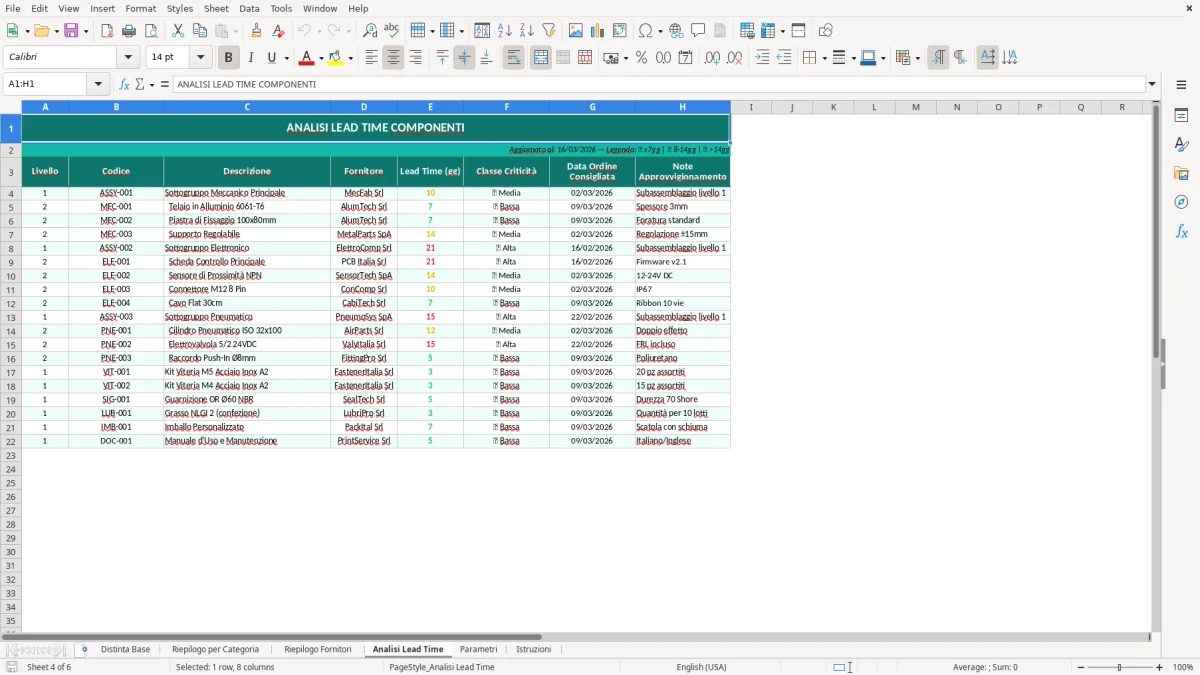Image resolution: width=1200 pixels, height=675 pixels.
Task: Open the Sheet menu
Action: pyautogui.click(x=216, y=8)
